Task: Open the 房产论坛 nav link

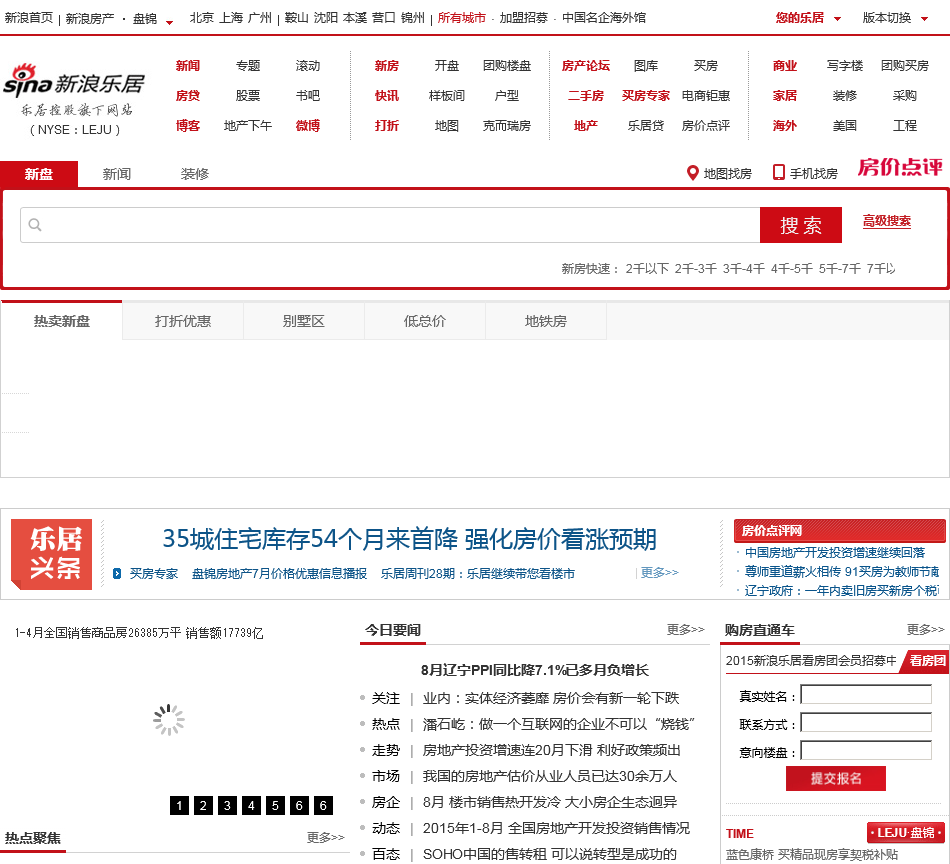Action: (x=585, y=65)
